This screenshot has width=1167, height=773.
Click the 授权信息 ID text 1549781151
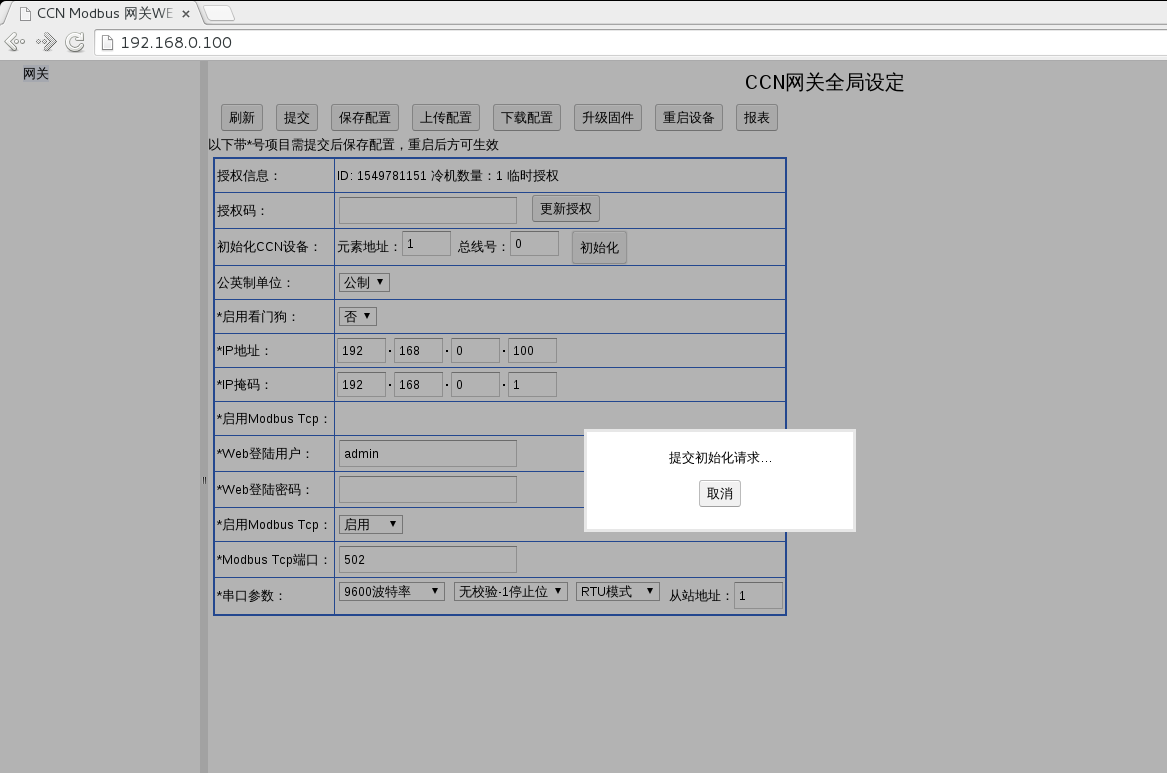(391, 176)
